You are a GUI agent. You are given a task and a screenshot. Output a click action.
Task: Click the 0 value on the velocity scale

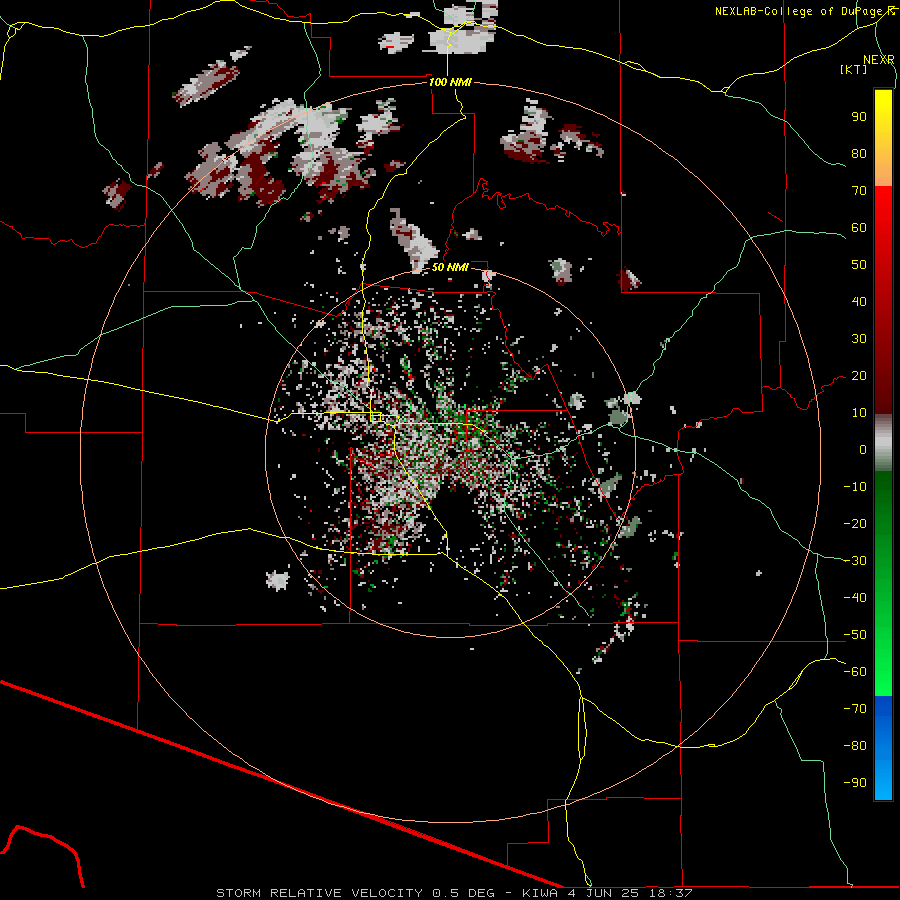pos(863,449)
